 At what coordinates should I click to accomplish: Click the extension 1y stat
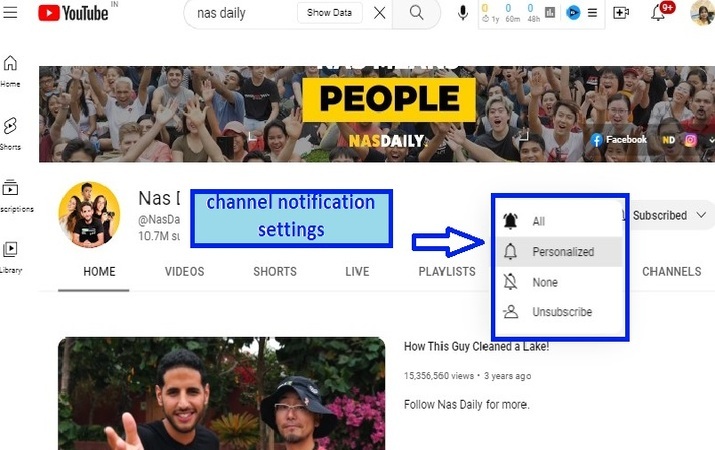(x=491, y=13)
